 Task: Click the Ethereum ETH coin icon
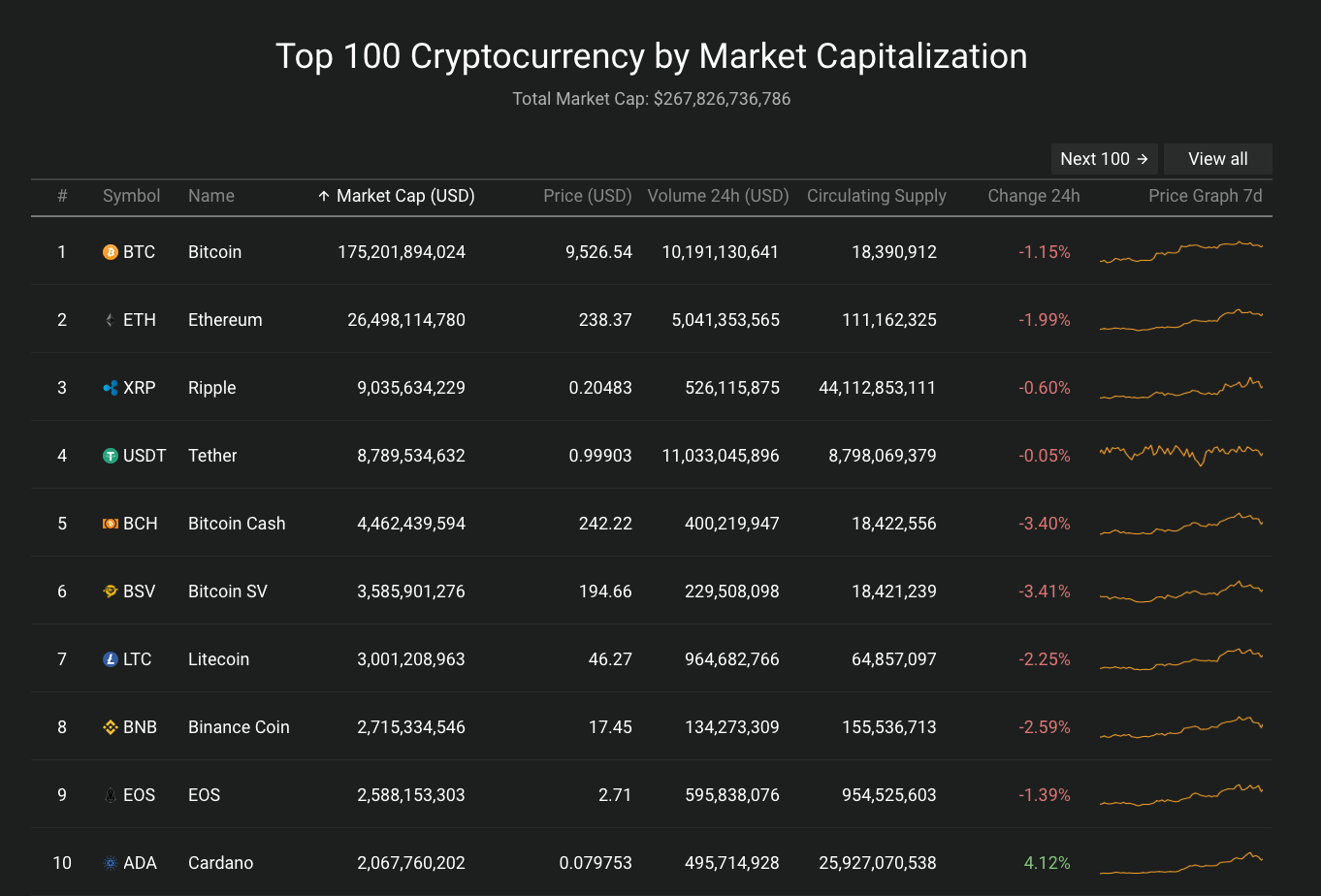point(111,320)
